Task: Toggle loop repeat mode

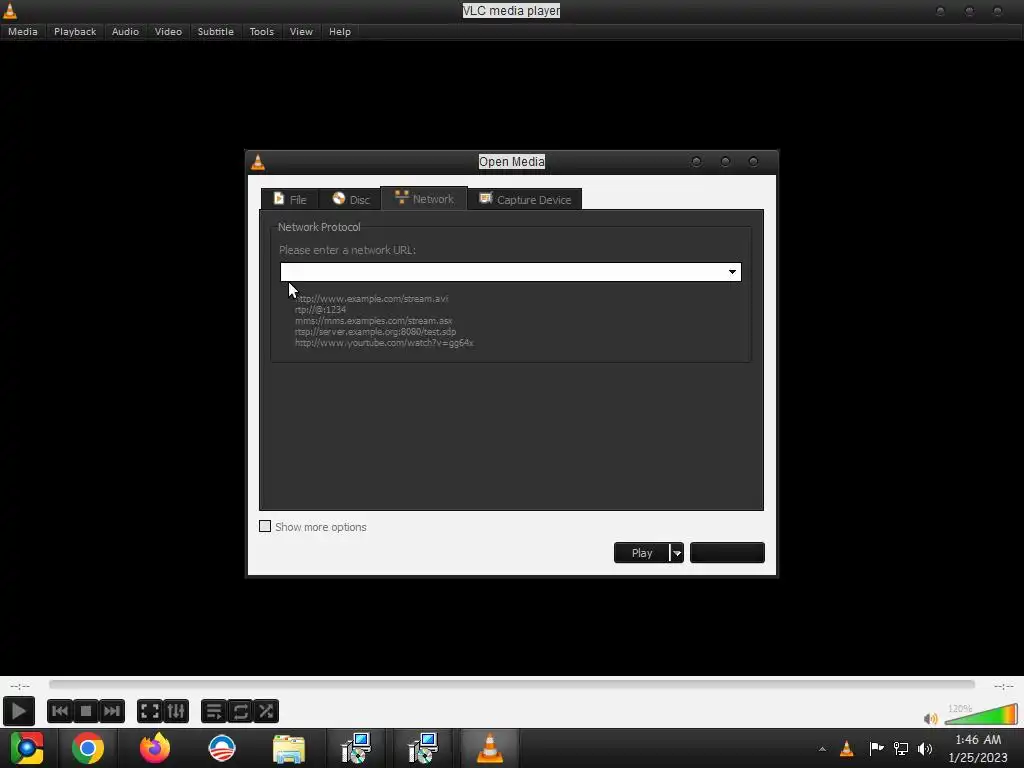Action: click(240, 711)
